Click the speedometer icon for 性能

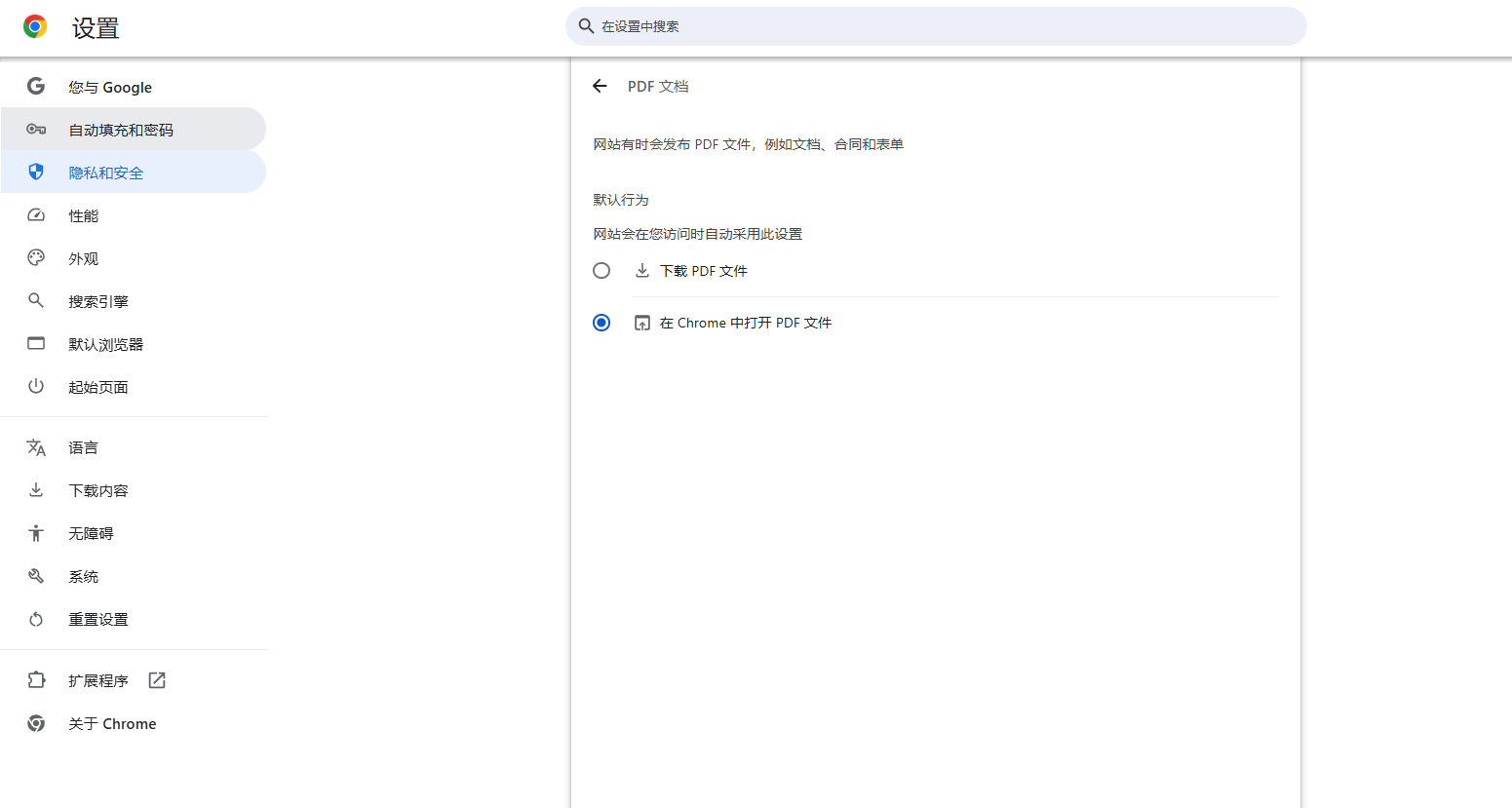click(x=36, y=215)
